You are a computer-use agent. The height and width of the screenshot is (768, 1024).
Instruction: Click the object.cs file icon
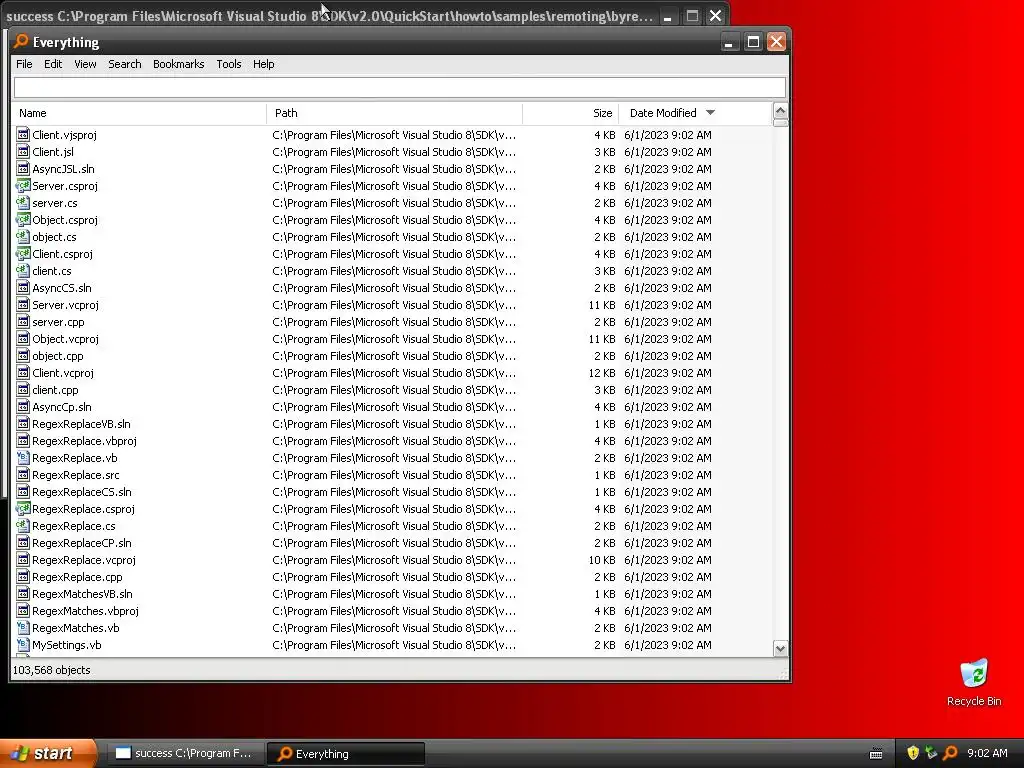[23, 236]
